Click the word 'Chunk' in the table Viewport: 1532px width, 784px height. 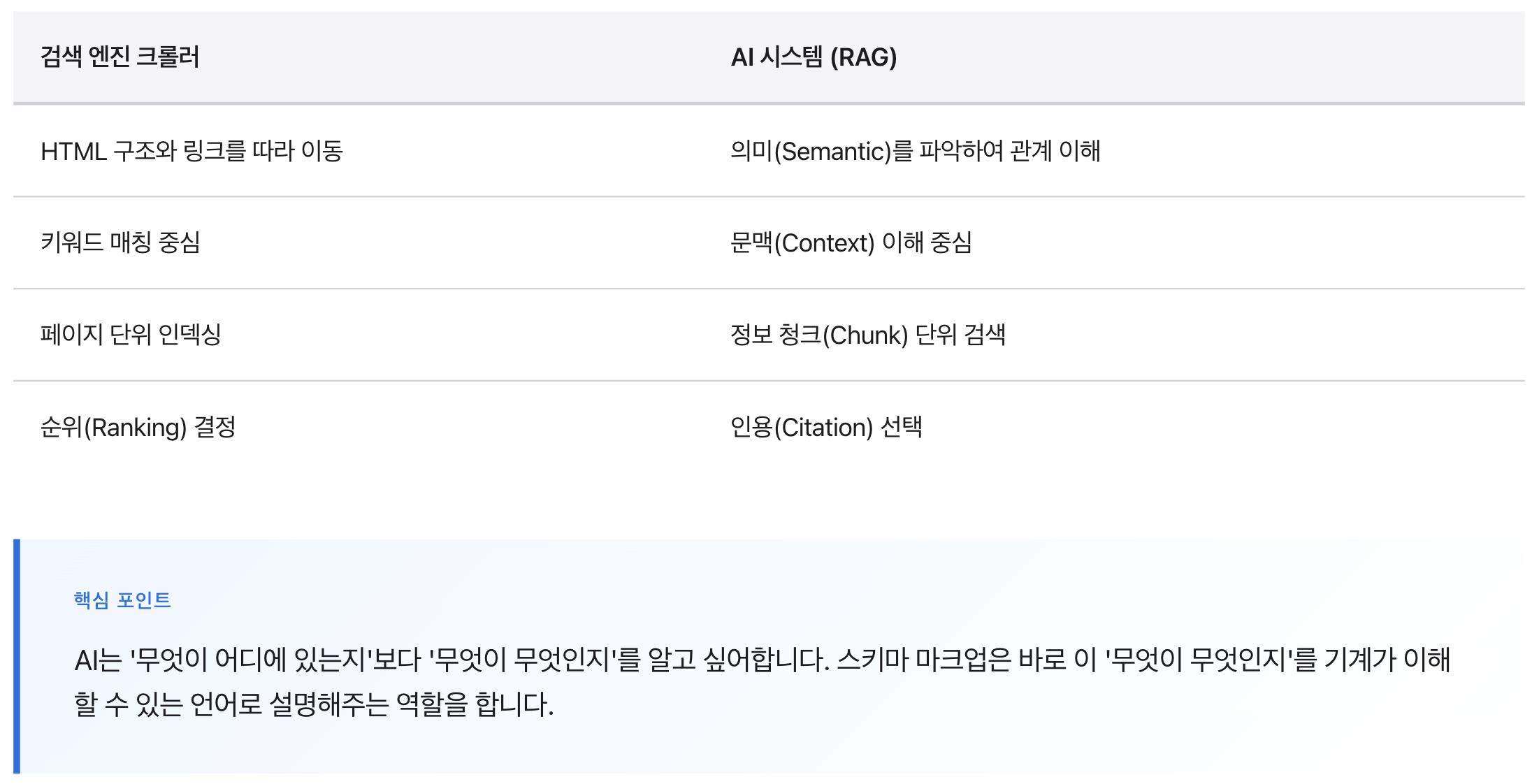865,335
